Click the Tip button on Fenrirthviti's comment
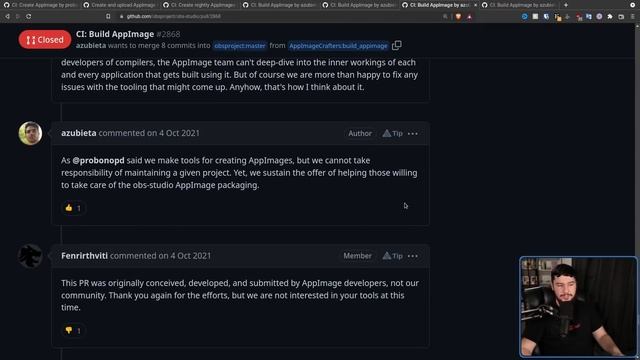This screenshot has width=640, height=360. (x=393, y=256)
